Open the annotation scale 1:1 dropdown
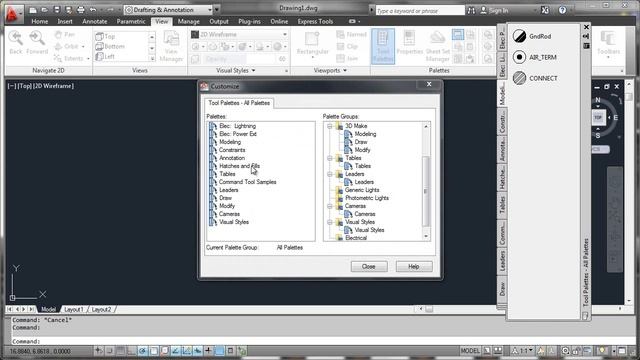Image resolution: width=640 pixels, height=360 pixels. 522,351
